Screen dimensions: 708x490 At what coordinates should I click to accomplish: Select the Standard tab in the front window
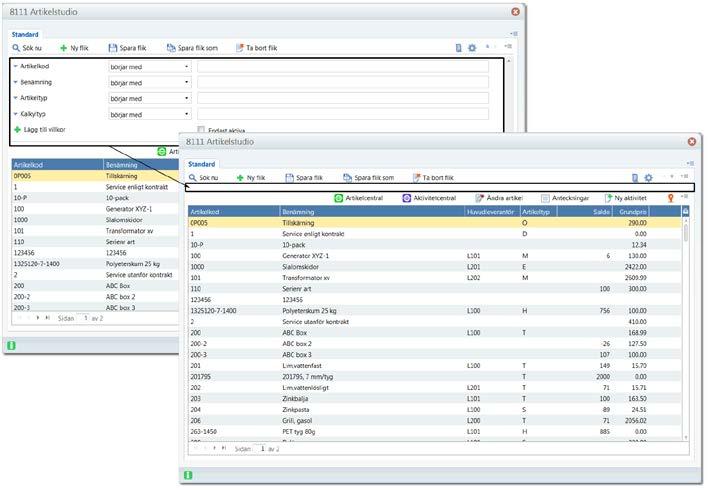pyautogui.click(x=201, y=164)
